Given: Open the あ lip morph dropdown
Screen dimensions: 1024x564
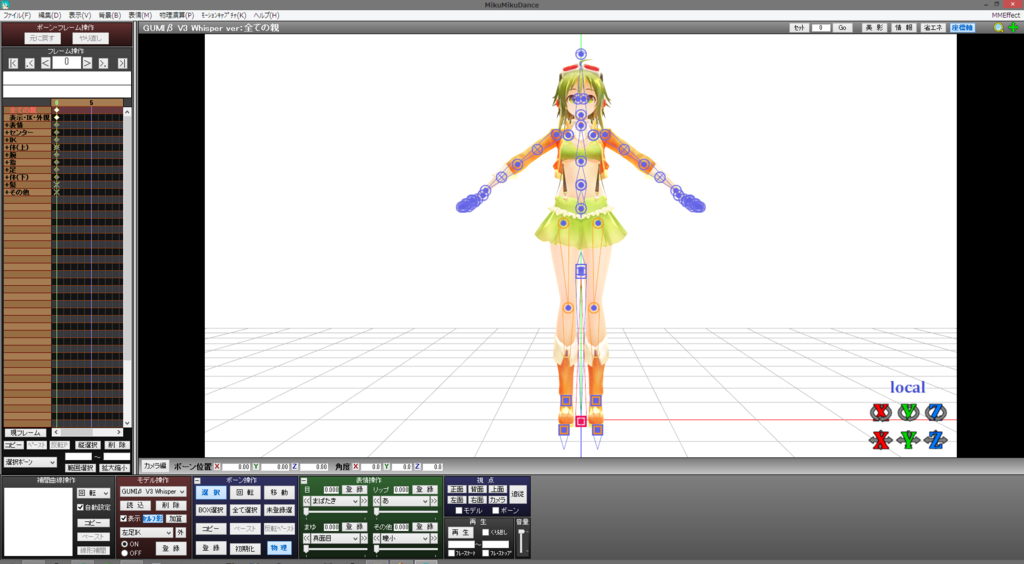Looking at the screenshot, I should coord(405,501).
